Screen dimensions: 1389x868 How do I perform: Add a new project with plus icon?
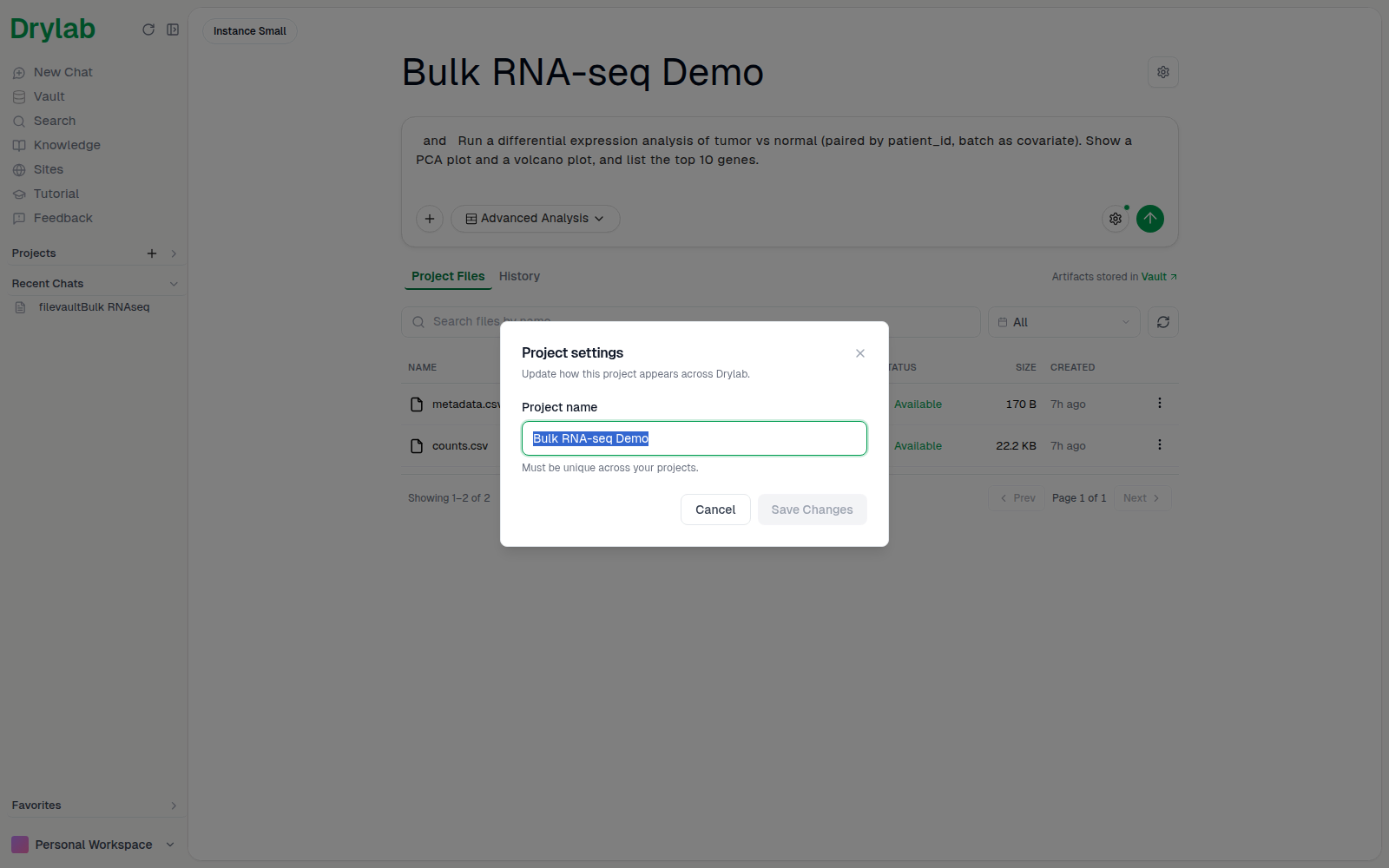(152, 253)
